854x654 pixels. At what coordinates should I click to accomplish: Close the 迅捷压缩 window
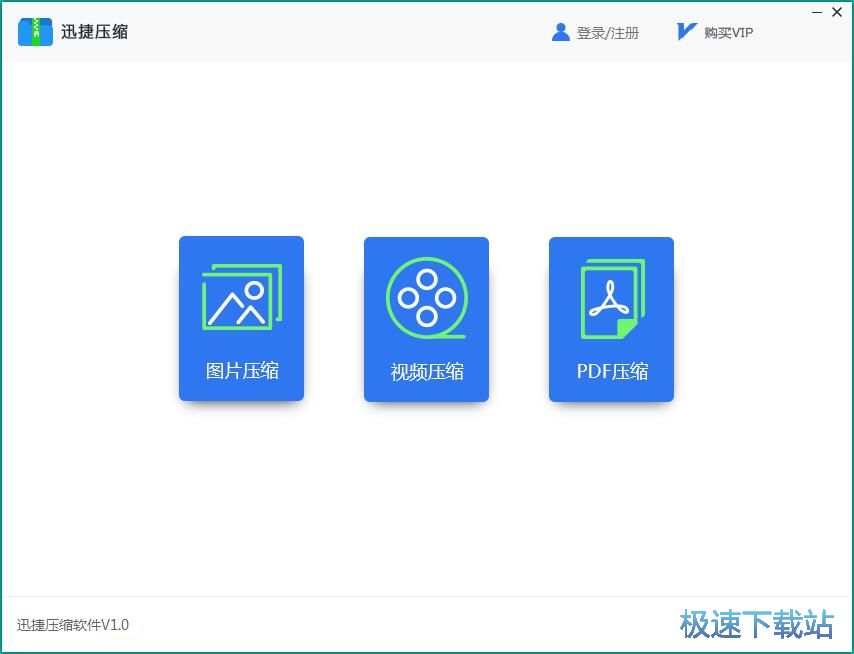coord(837,12)
